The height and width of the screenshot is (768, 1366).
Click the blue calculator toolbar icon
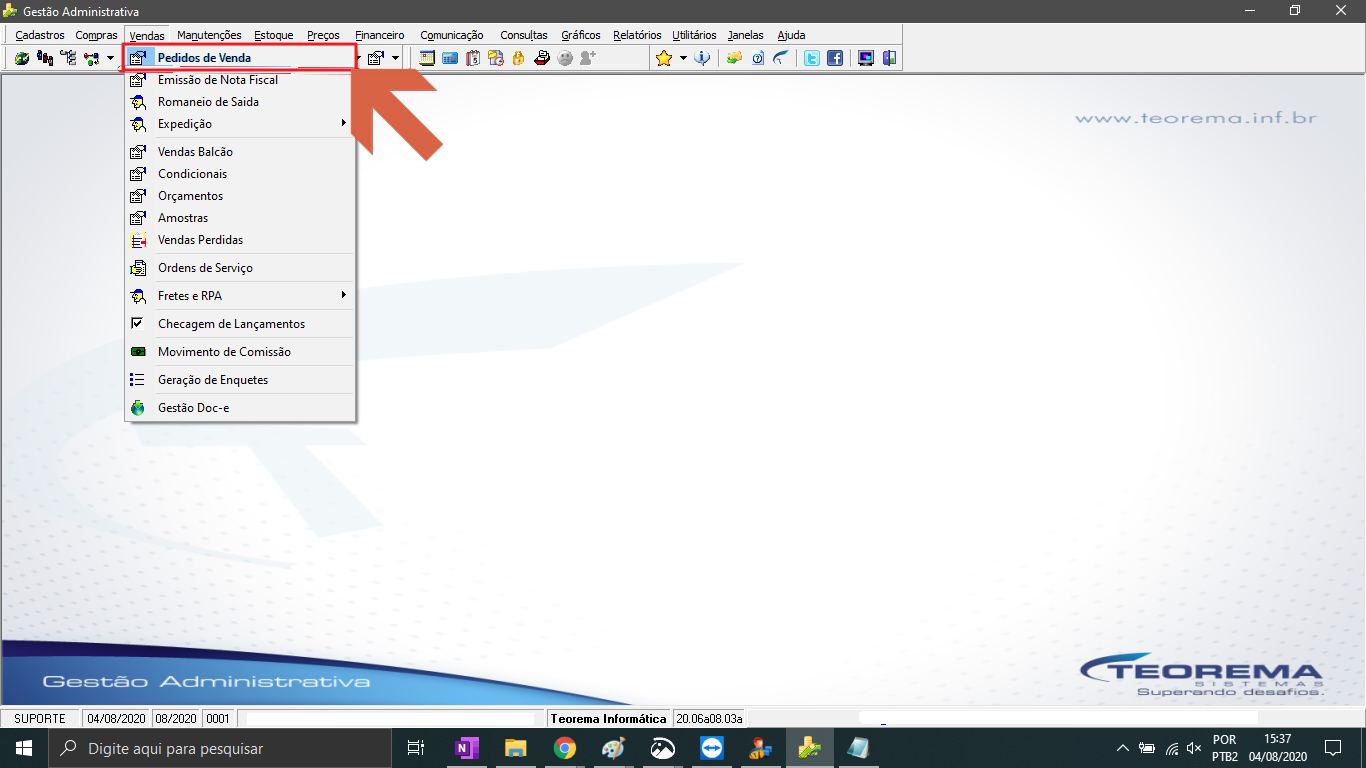(x=450, y=59)
